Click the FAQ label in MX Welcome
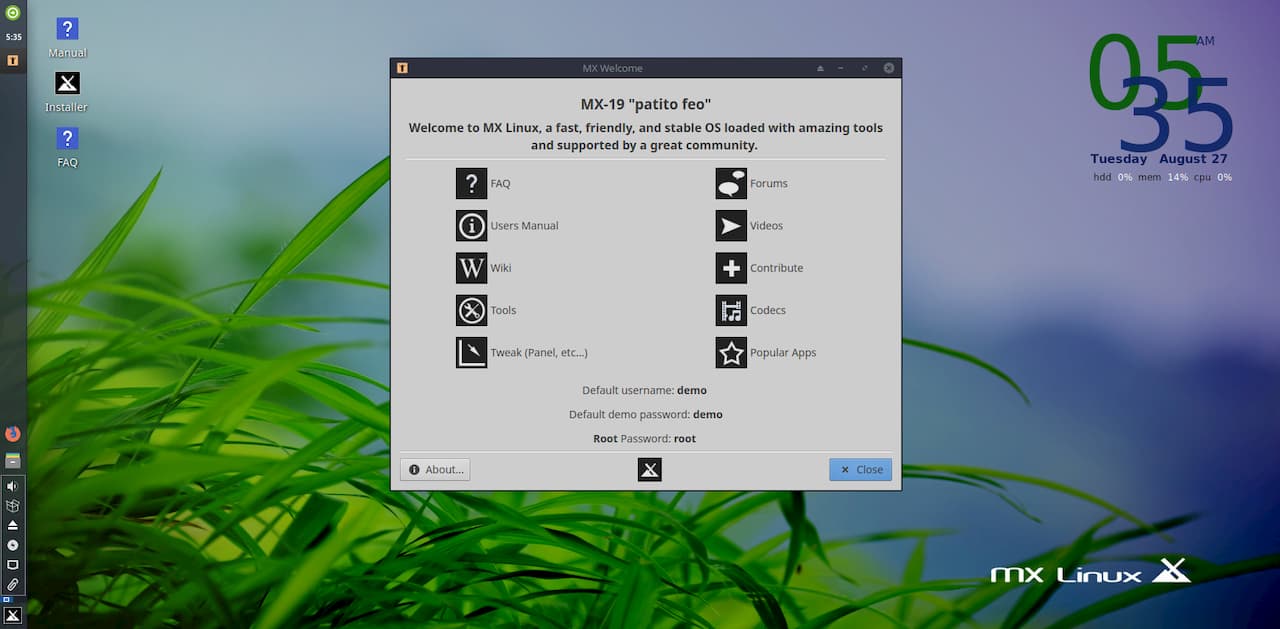Image resolution: width=1280 pixels, height=629 pixels. (x=500, y=184)
